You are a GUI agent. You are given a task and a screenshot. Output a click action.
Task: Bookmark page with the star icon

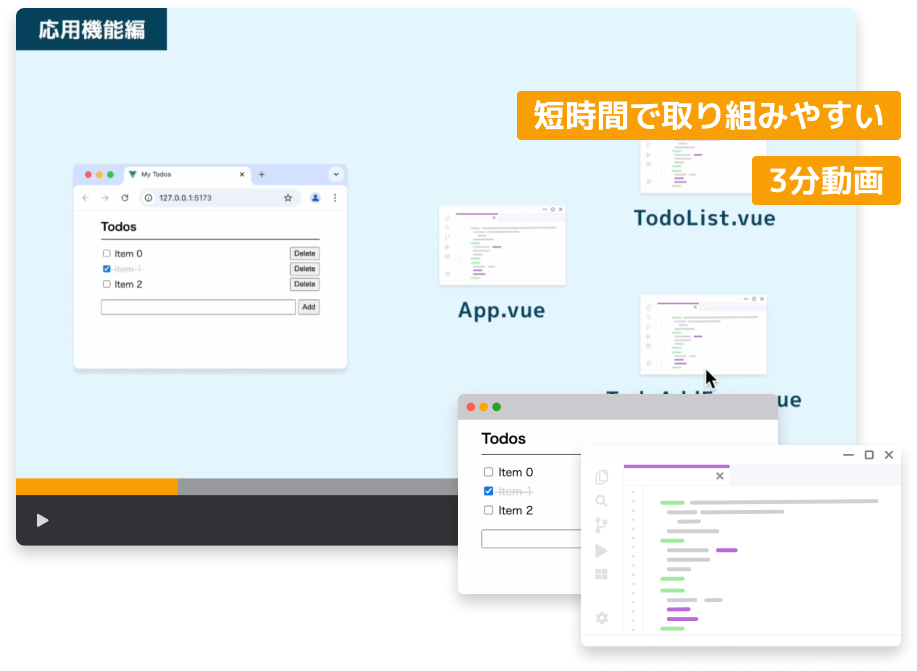pos(288,198)
